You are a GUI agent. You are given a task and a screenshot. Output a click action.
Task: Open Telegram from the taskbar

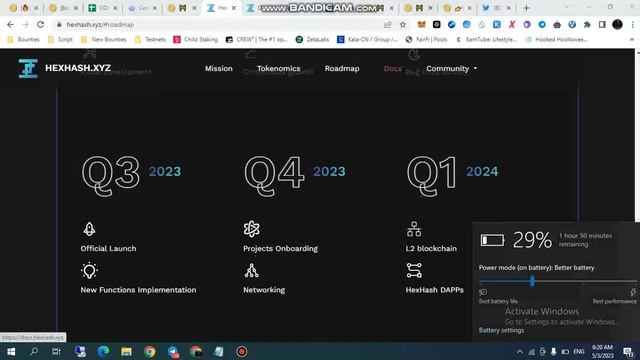coord(173,351)
